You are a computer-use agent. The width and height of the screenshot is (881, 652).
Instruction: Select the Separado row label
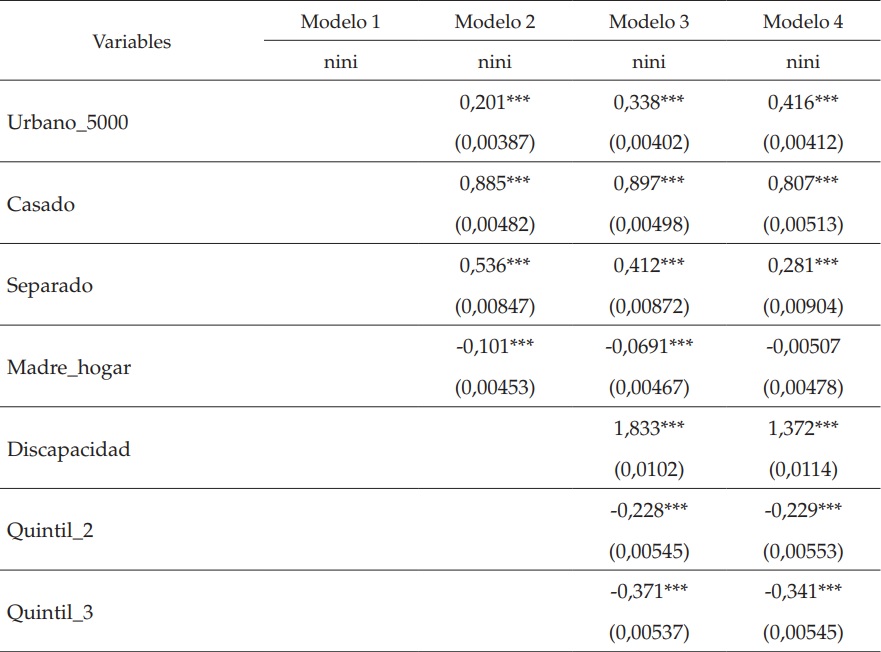50,286
